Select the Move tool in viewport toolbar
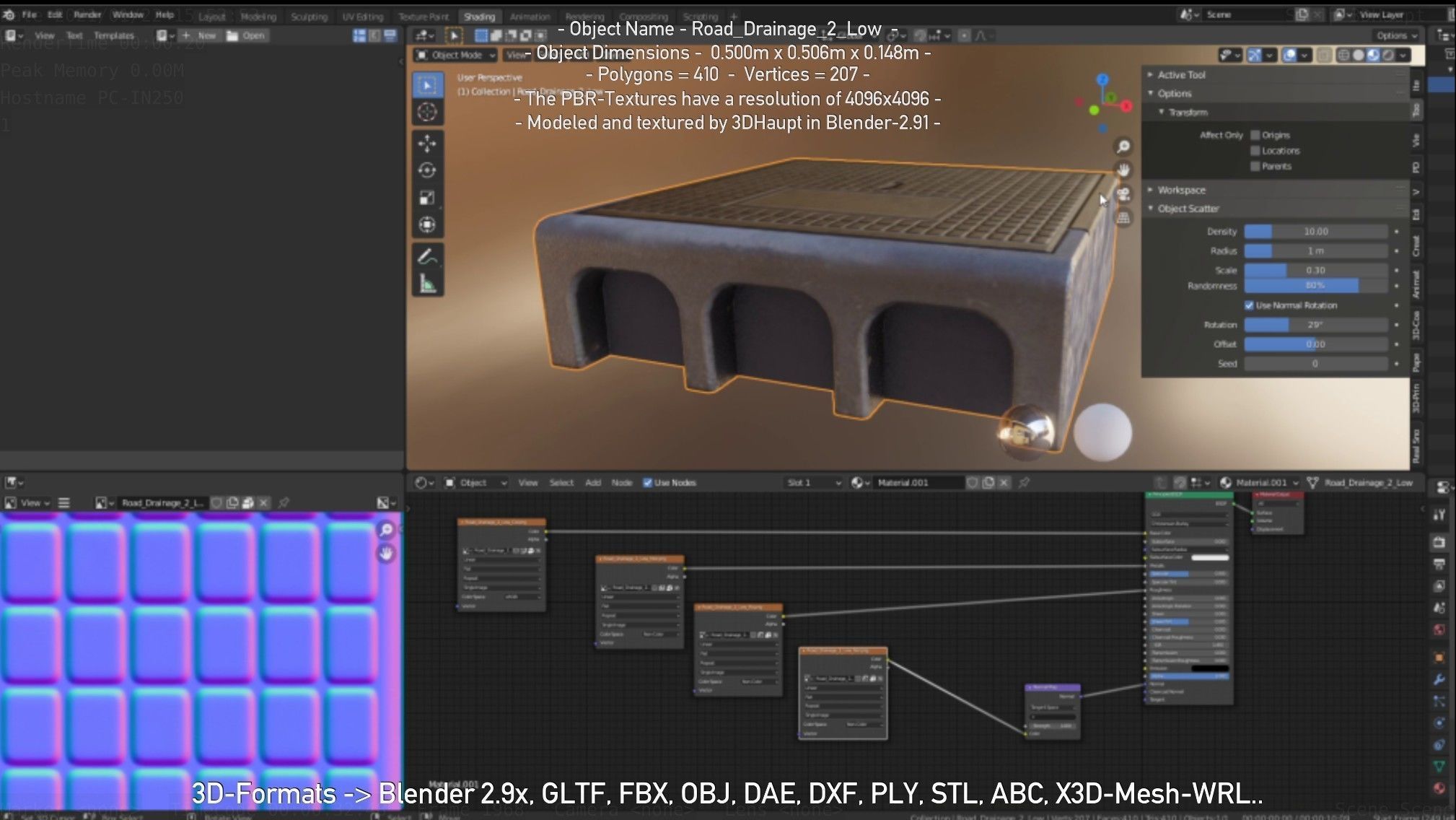The height and width of the screenshot is (820, 1456). (x=427, y=144)
